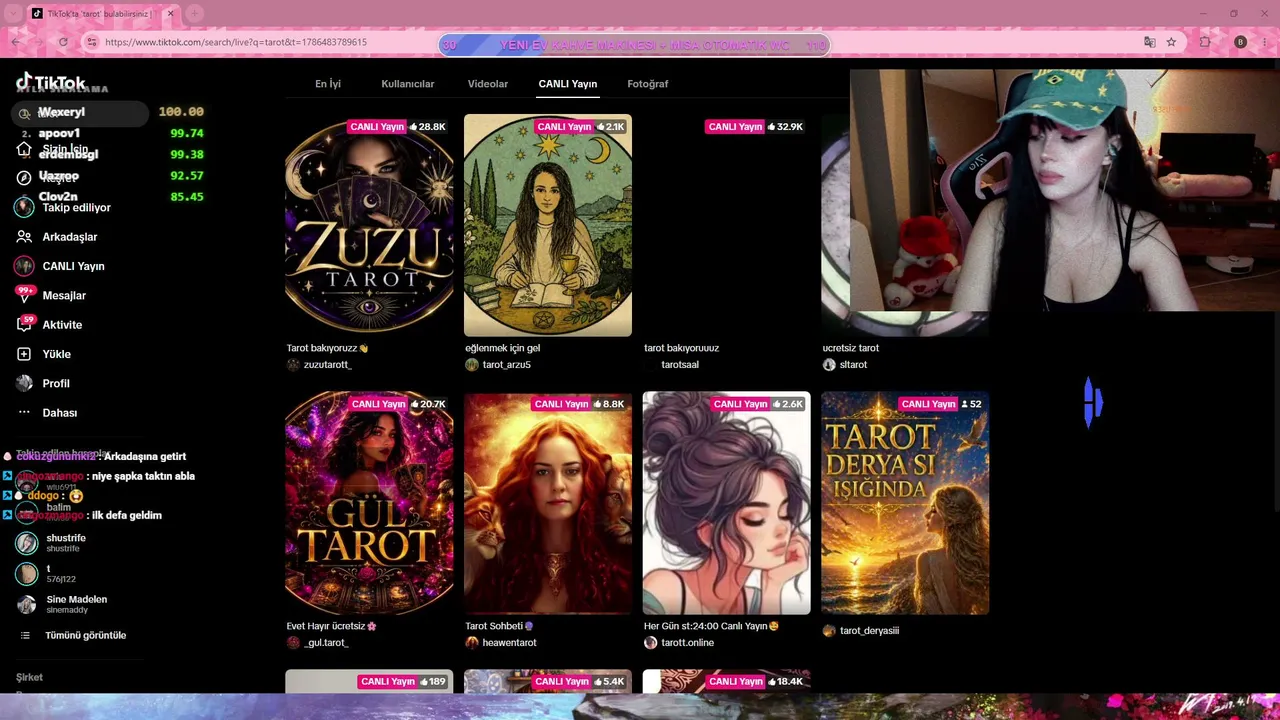
Task: Select the CANLI Yayın search tab
Action: 568,84
